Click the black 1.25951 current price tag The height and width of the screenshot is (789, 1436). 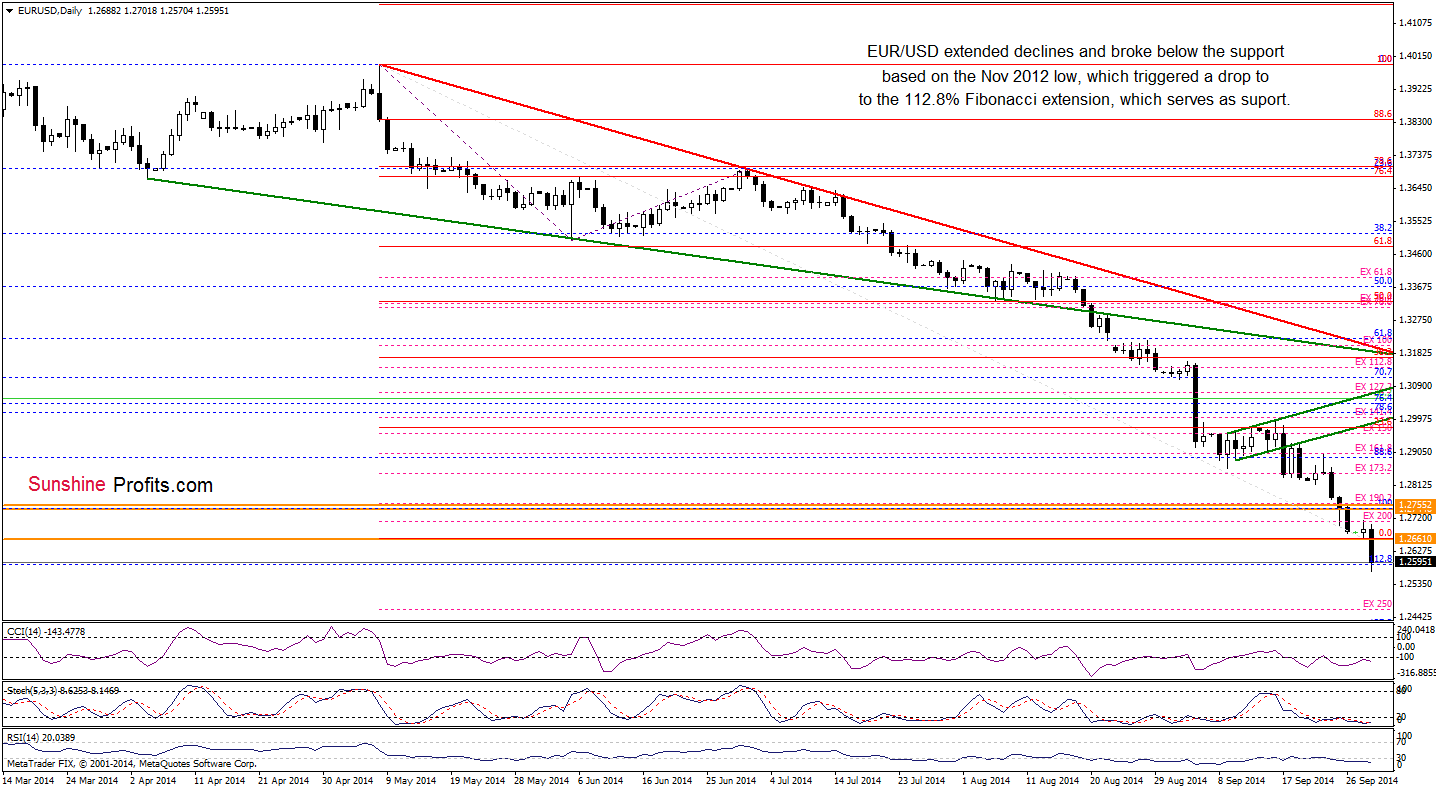pos(1416,562)
